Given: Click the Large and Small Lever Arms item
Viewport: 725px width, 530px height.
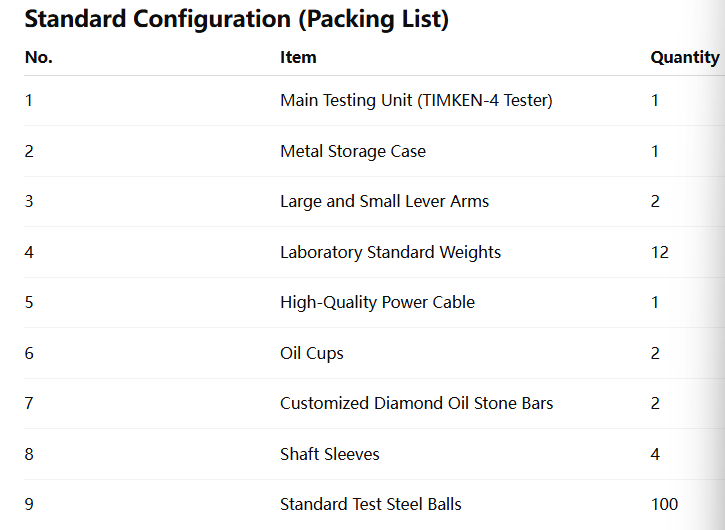Looking at the screenshot, I should tap(384, 201).
